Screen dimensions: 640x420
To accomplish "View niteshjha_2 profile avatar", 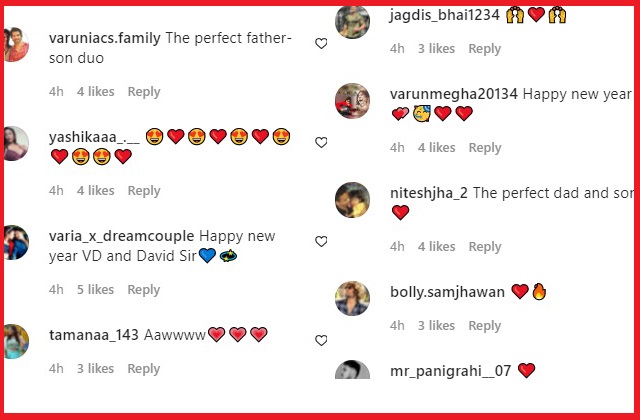I will coord(352,200).
